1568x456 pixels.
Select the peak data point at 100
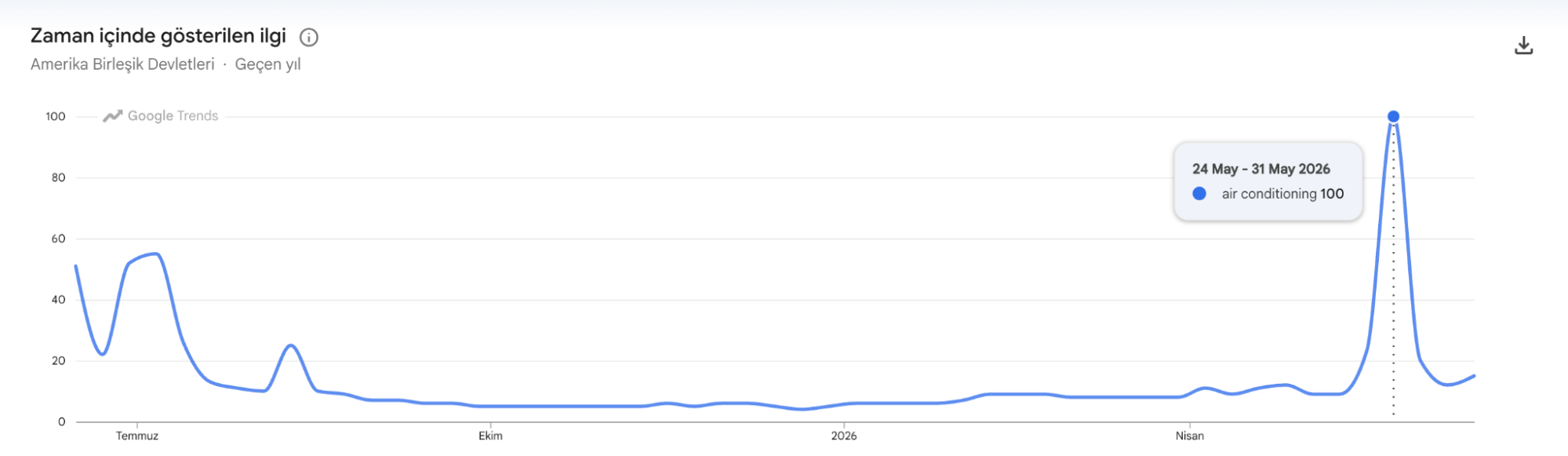point(1393,116)
